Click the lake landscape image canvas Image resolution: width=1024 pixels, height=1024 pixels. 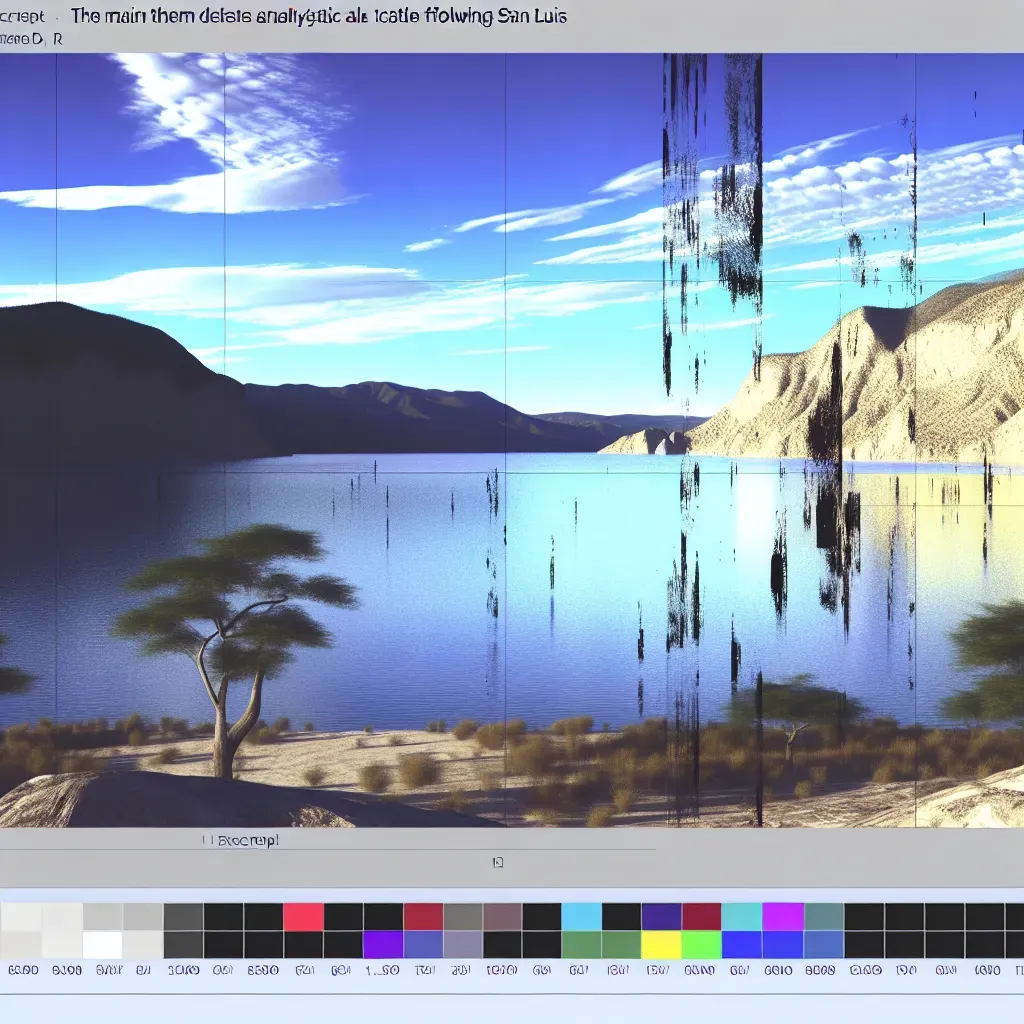pyautogui.click(x=512, y=440)
